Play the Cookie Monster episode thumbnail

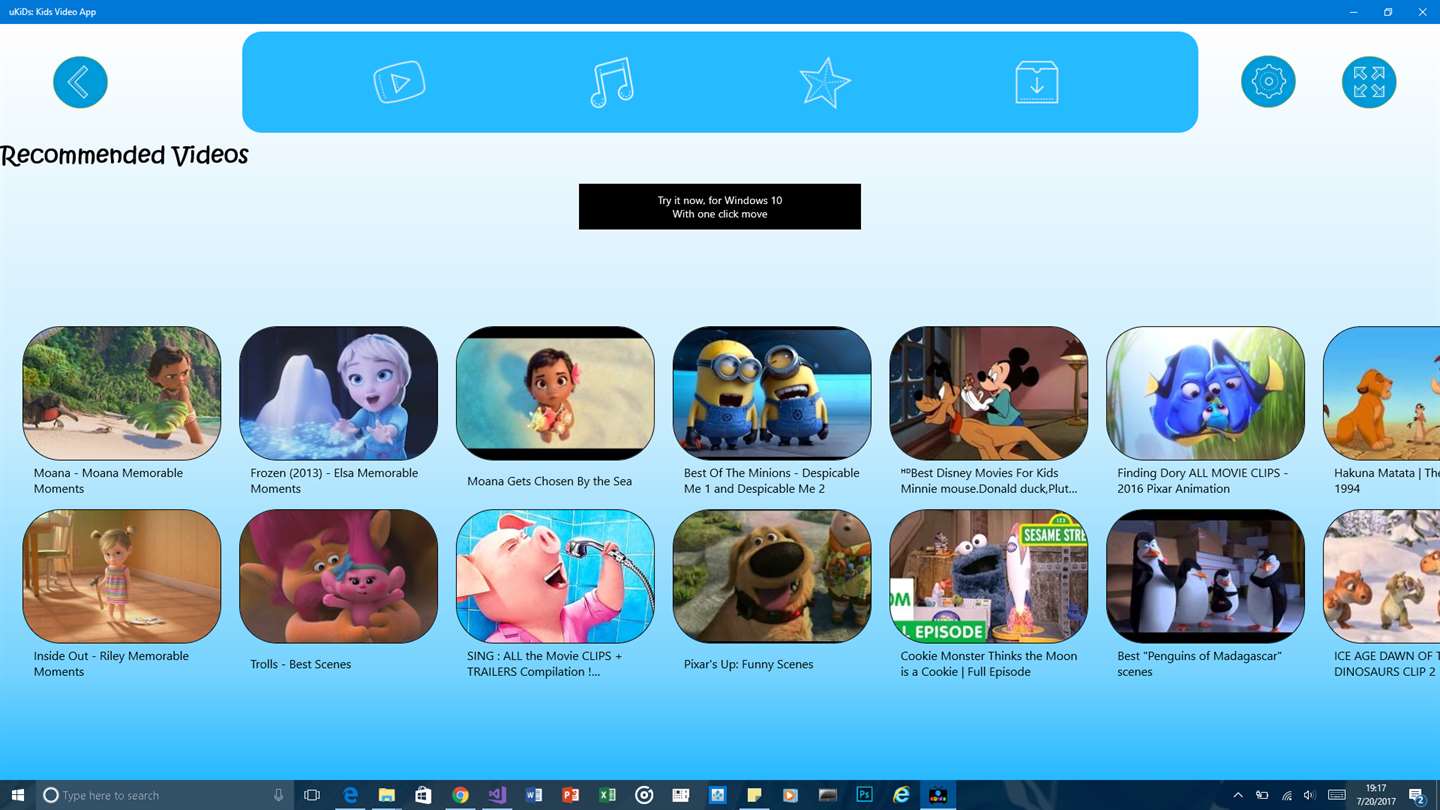989,576
